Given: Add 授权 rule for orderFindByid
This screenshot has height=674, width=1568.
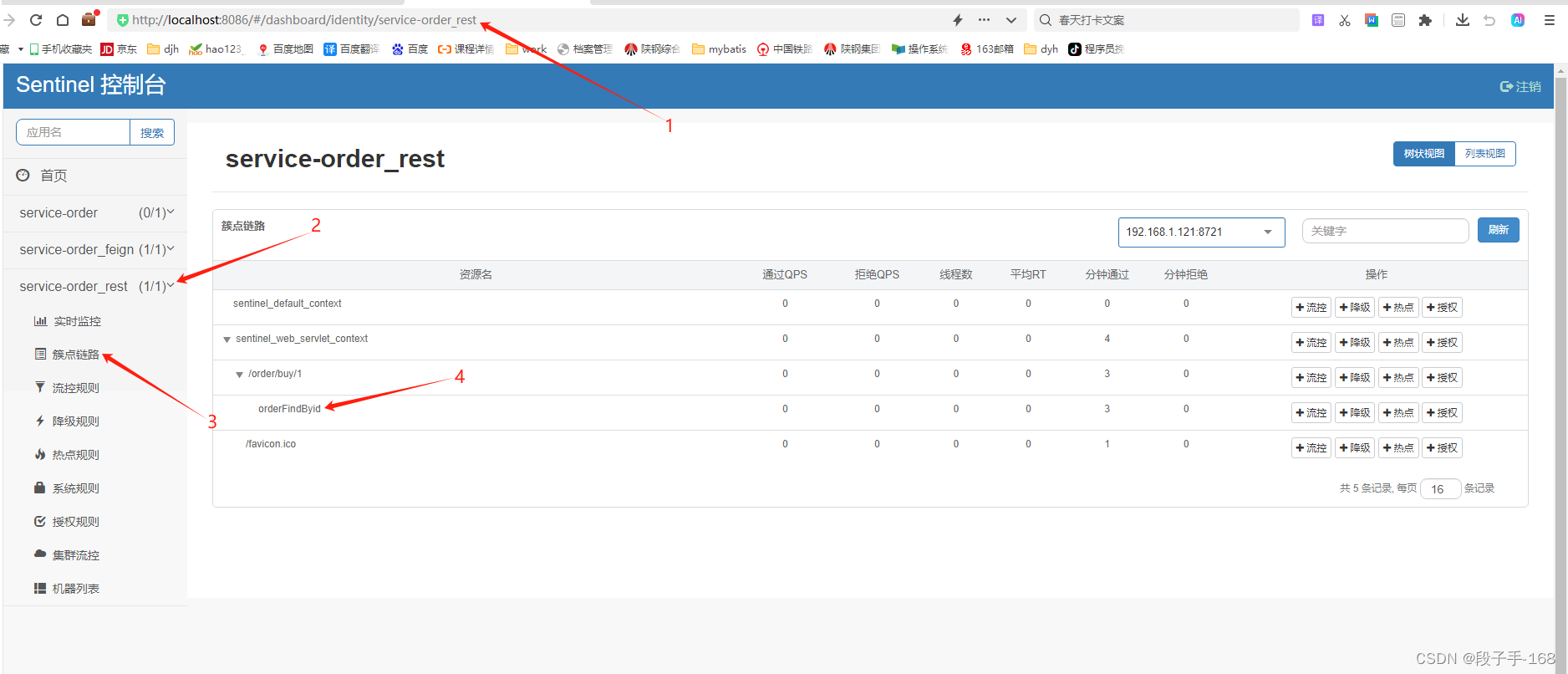Looking at the screenshot, I should (x=1442, y=413).
